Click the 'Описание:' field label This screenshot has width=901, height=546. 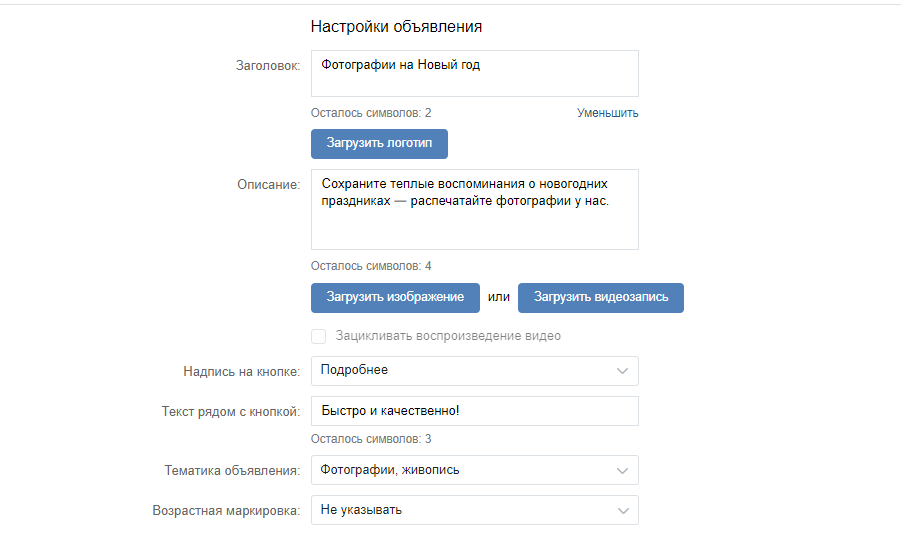(268, 185)
